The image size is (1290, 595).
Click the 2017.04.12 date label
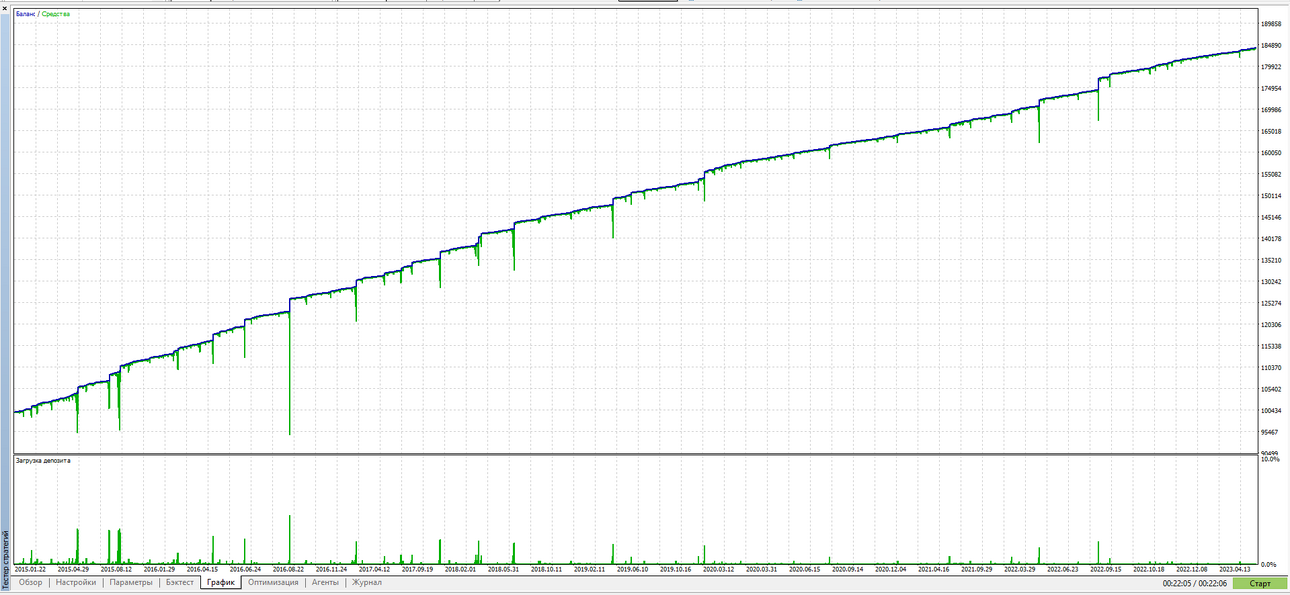tap(374, 569)
